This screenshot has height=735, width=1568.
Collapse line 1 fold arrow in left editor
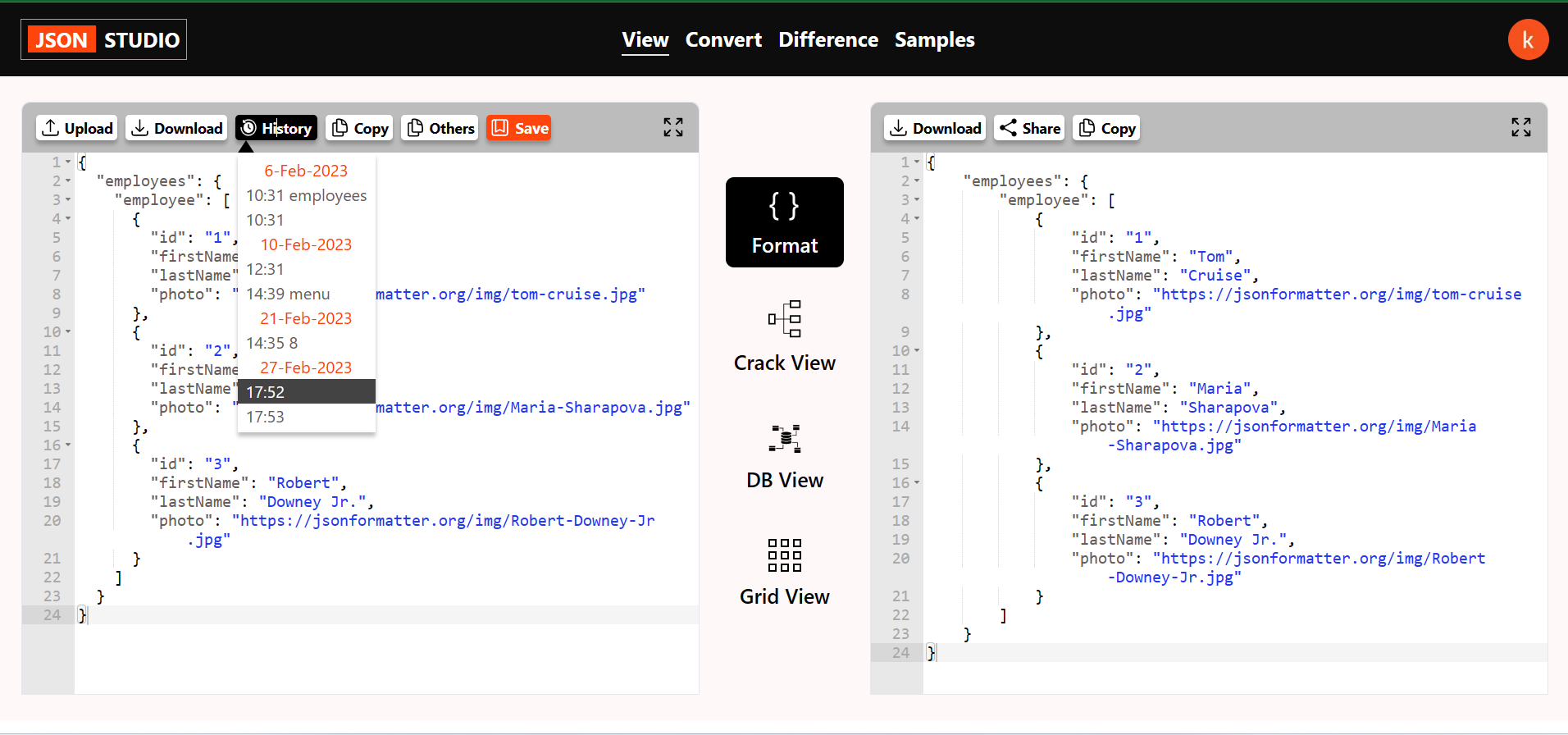68,162
